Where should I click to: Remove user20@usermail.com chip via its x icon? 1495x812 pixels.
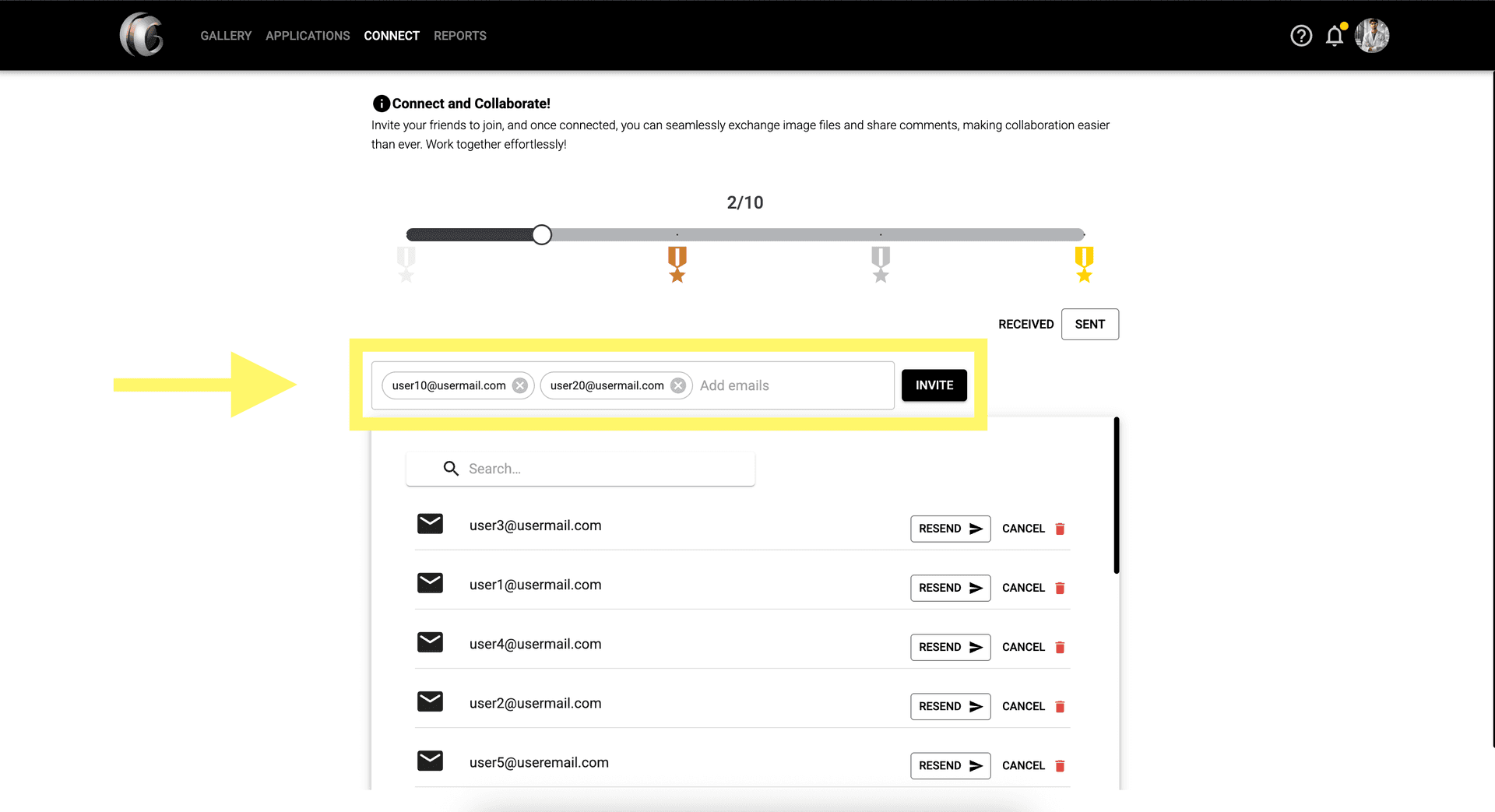(x=678, y=385)
